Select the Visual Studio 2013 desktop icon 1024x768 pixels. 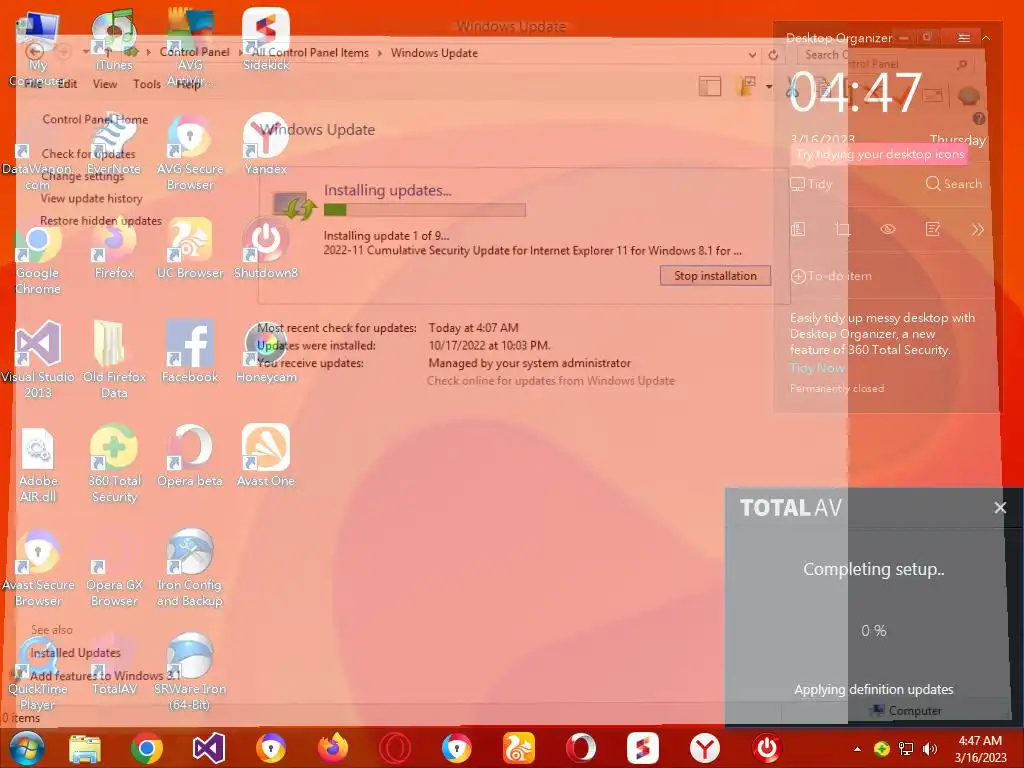(38, 359)
